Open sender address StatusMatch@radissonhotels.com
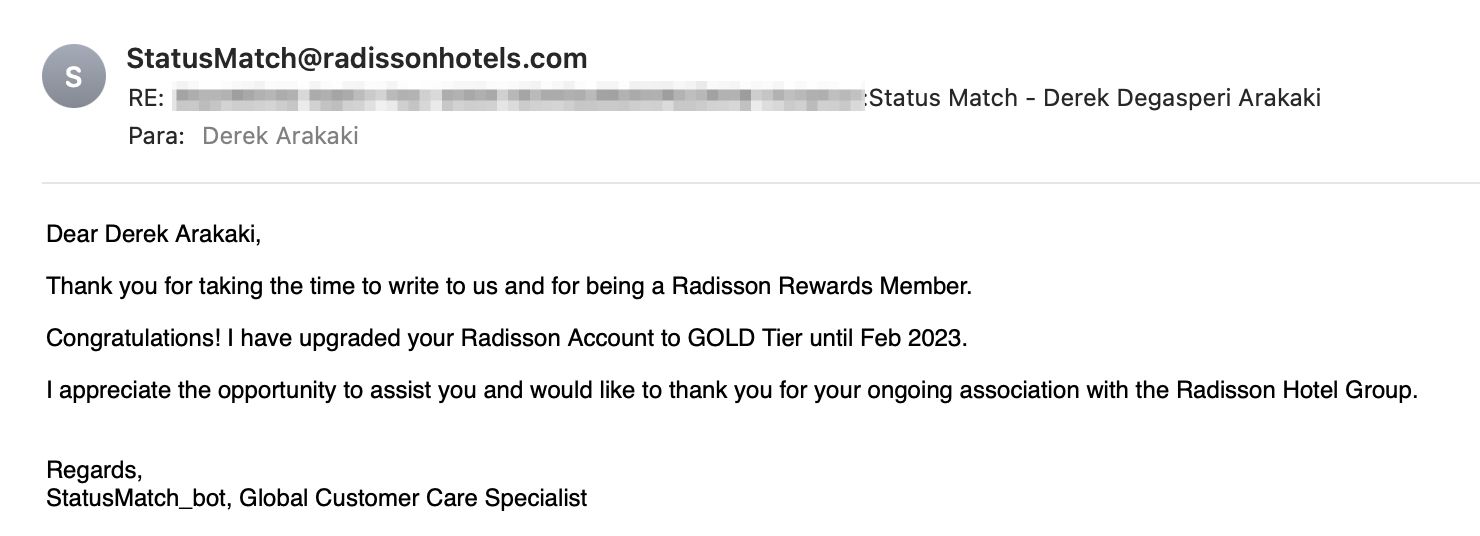This screenshot has width=1480, height=536. [357, 59]
